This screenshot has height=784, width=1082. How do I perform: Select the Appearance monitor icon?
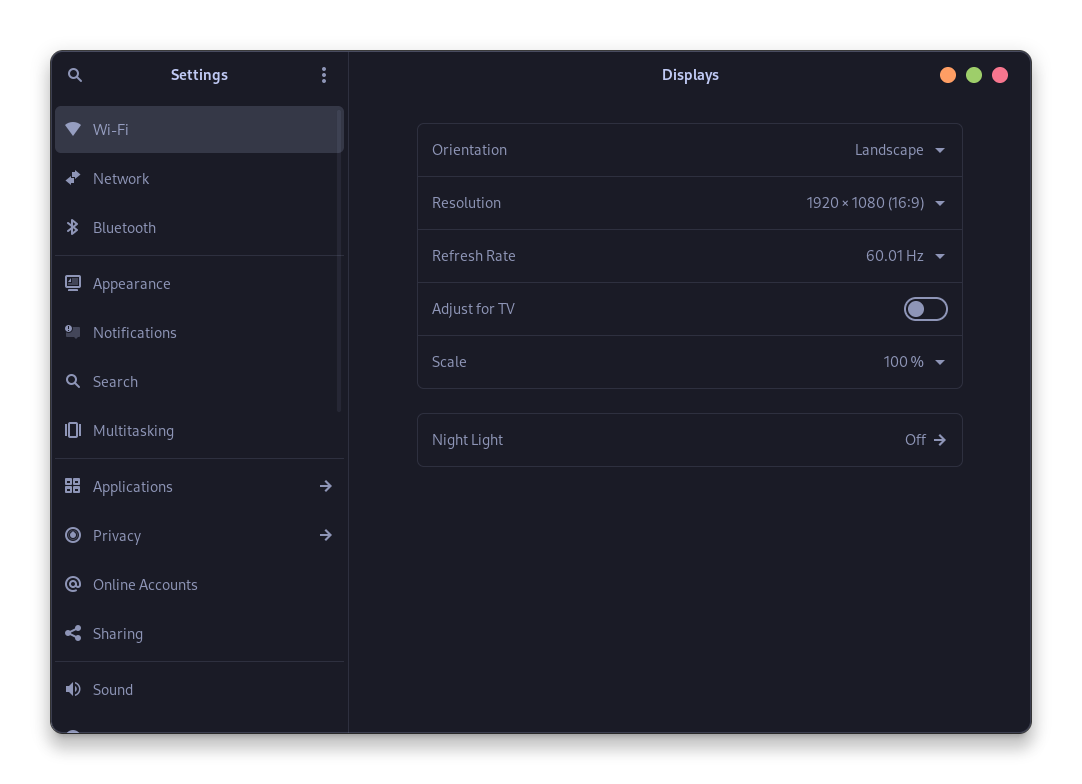point(73,283)
